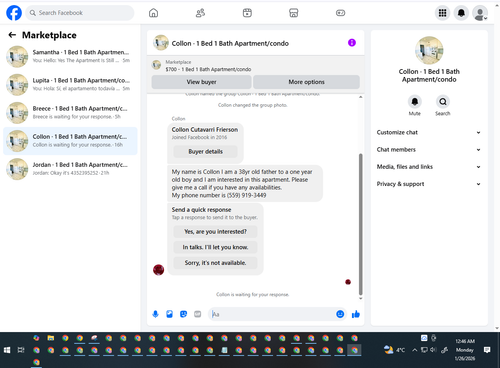500x368 pixels.
Task: Click the chat scroll up arrow
Action: coord(360,97)
